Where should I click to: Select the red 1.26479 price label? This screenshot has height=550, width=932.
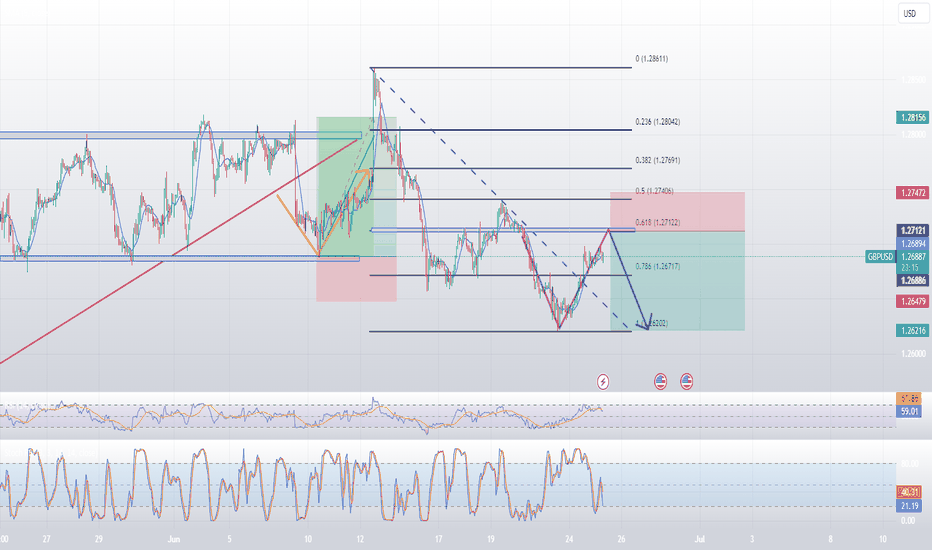pos(912,301)
